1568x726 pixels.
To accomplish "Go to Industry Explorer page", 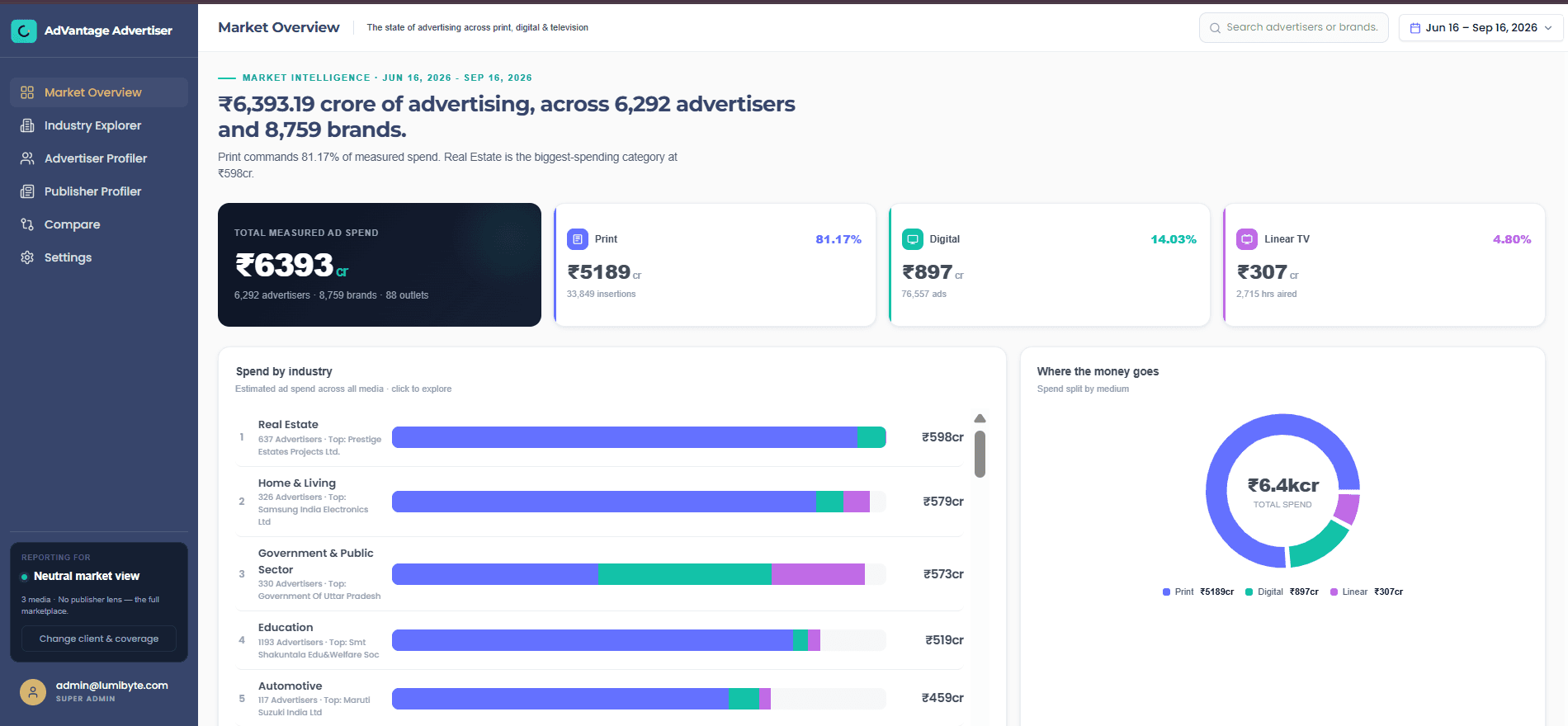I will [99, 125].
